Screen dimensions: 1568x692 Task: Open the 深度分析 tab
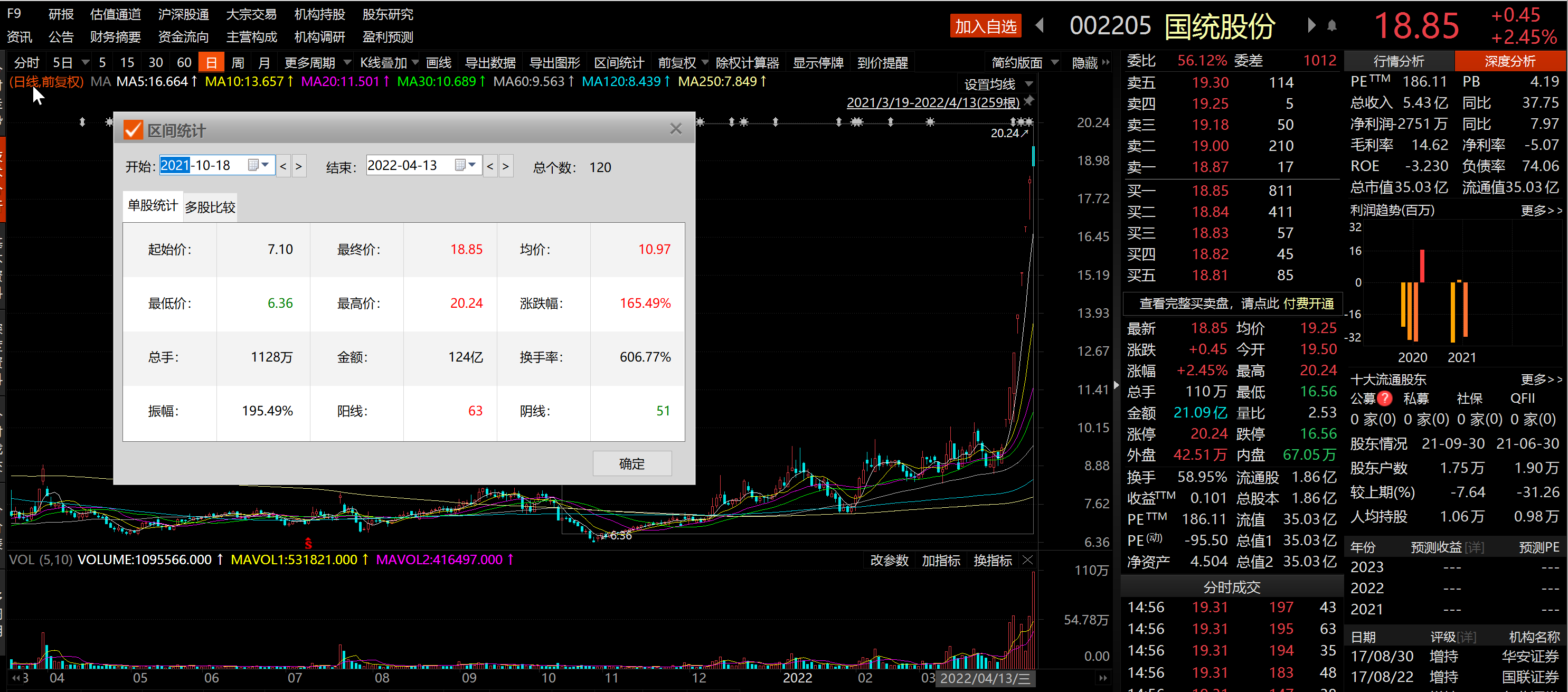pyautogui.click(x=1509, y=61)
